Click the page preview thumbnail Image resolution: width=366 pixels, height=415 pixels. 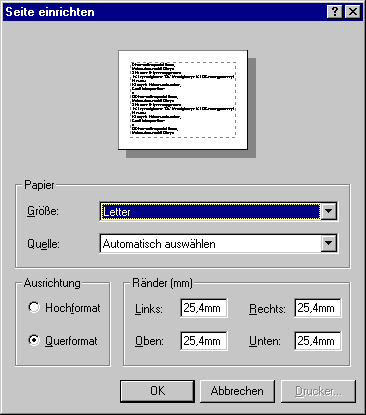coord(183,100)
